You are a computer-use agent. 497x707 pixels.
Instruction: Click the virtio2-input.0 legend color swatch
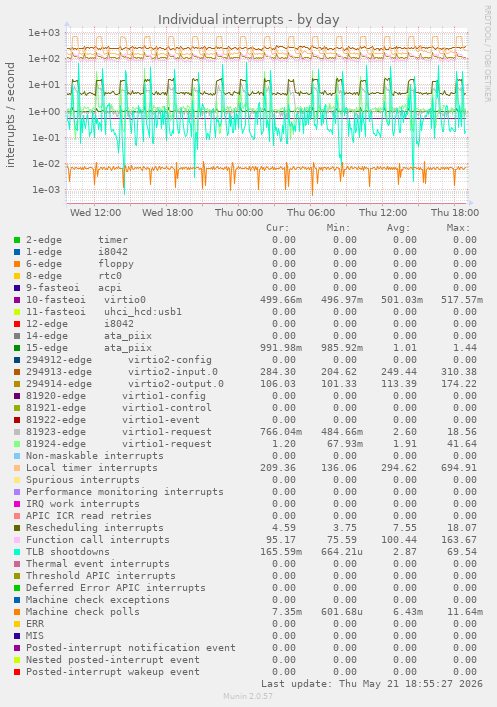(17, 372)
